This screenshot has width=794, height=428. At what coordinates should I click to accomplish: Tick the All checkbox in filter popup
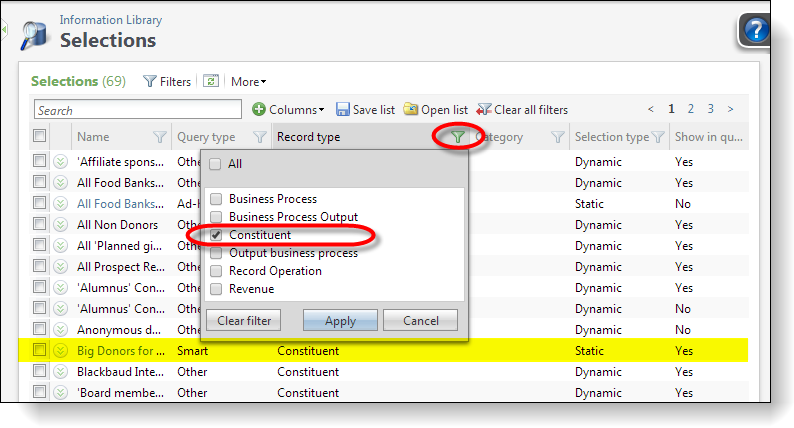(216, 164)
